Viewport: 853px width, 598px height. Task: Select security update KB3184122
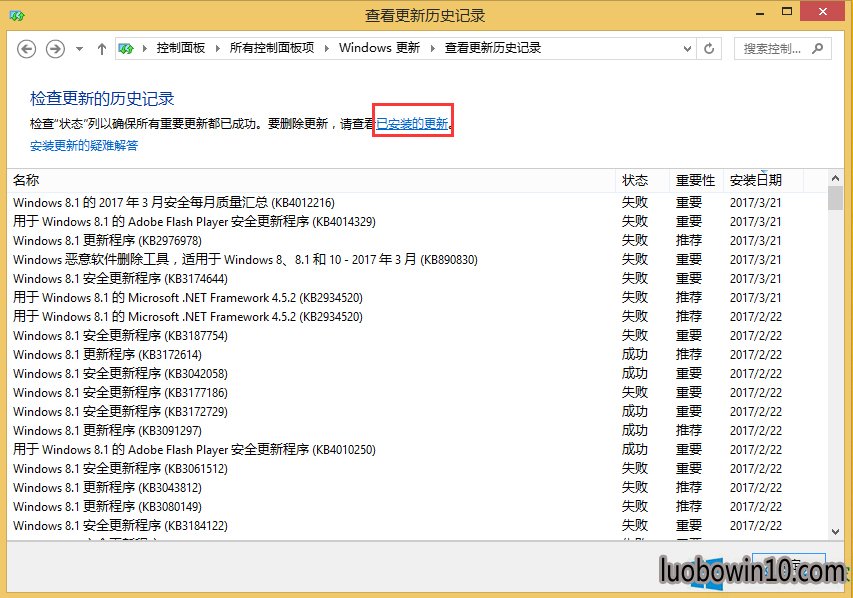click(x=417, y=526)
